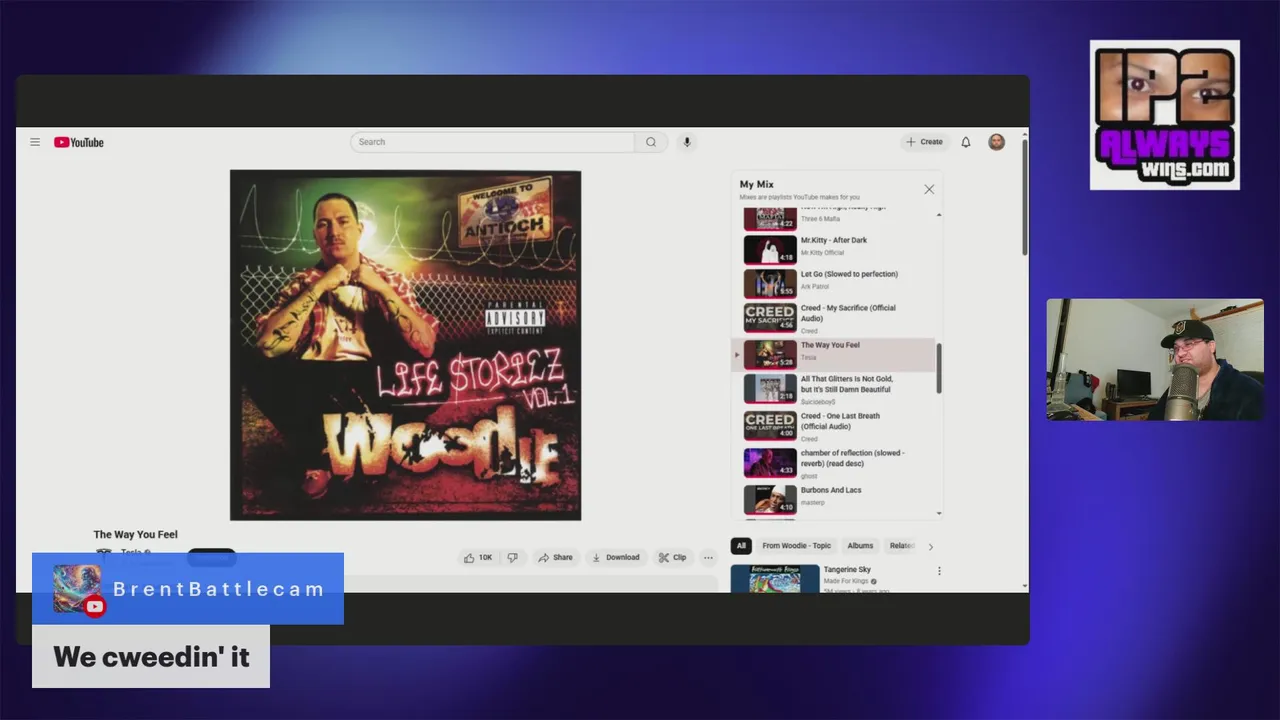
Task: Click the Woodie Life Storiez album video
Action: [x=405, y=345]
